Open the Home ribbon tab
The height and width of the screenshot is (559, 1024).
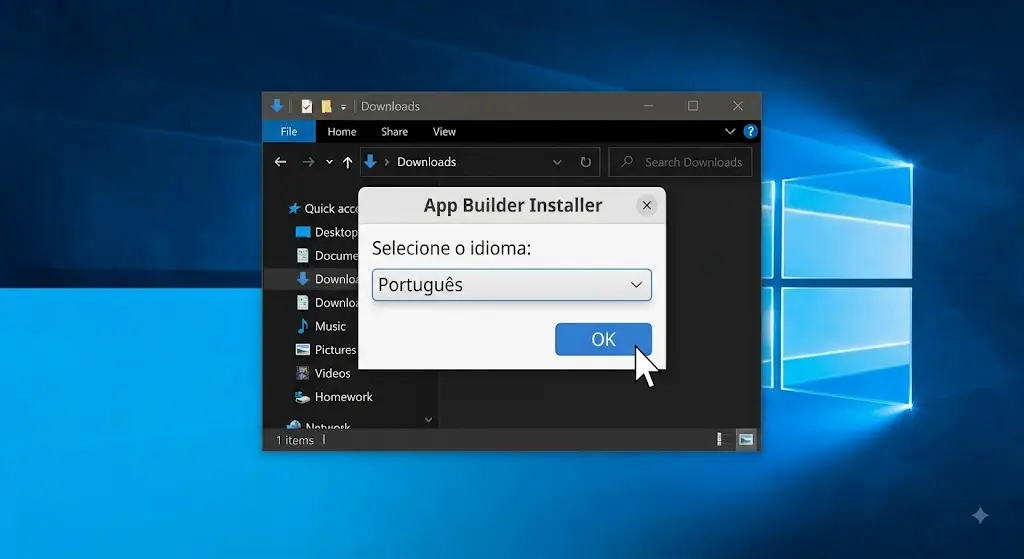coord(342,131)
